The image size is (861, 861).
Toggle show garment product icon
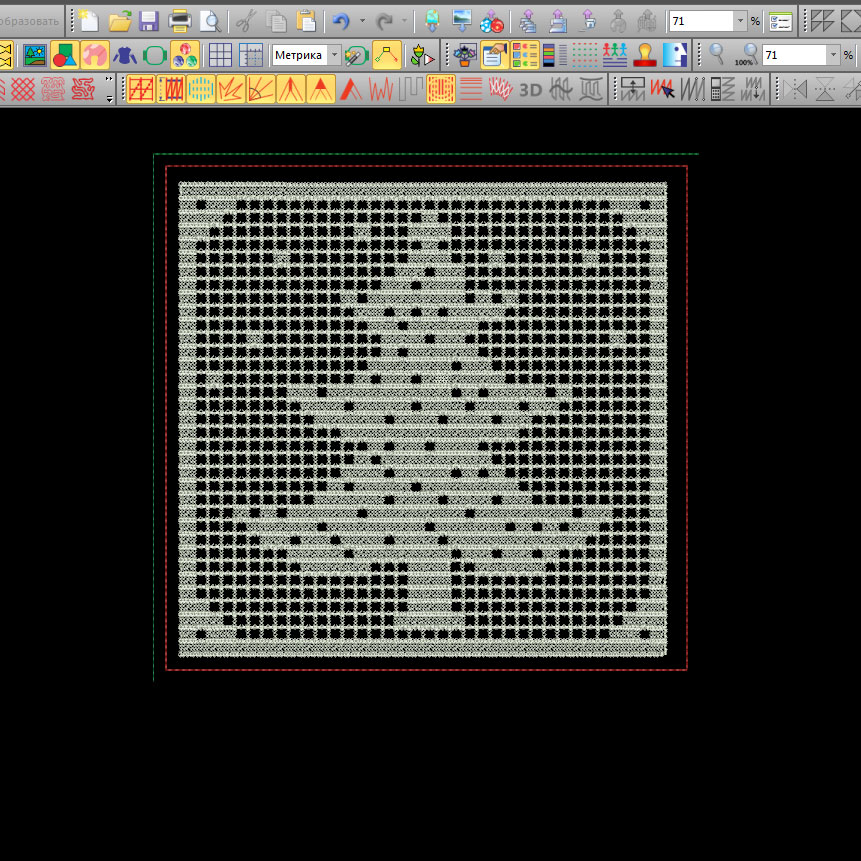point(125,55)
